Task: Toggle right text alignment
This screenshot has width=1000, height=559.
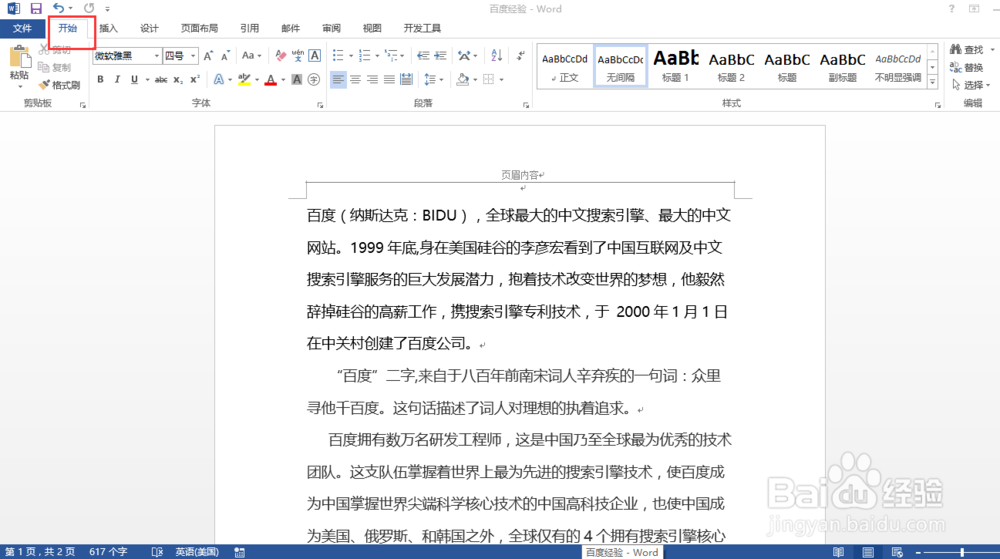Action: (372, 80)
